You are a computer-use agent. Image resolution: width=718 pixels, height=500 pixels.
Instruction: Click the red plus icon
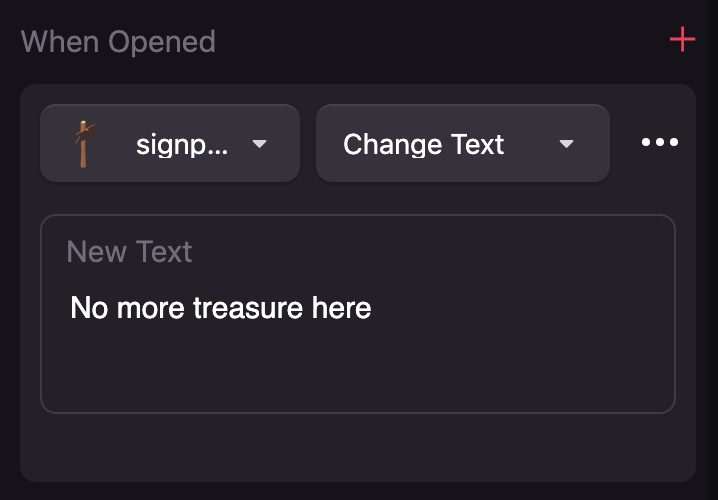click(682, 40)
